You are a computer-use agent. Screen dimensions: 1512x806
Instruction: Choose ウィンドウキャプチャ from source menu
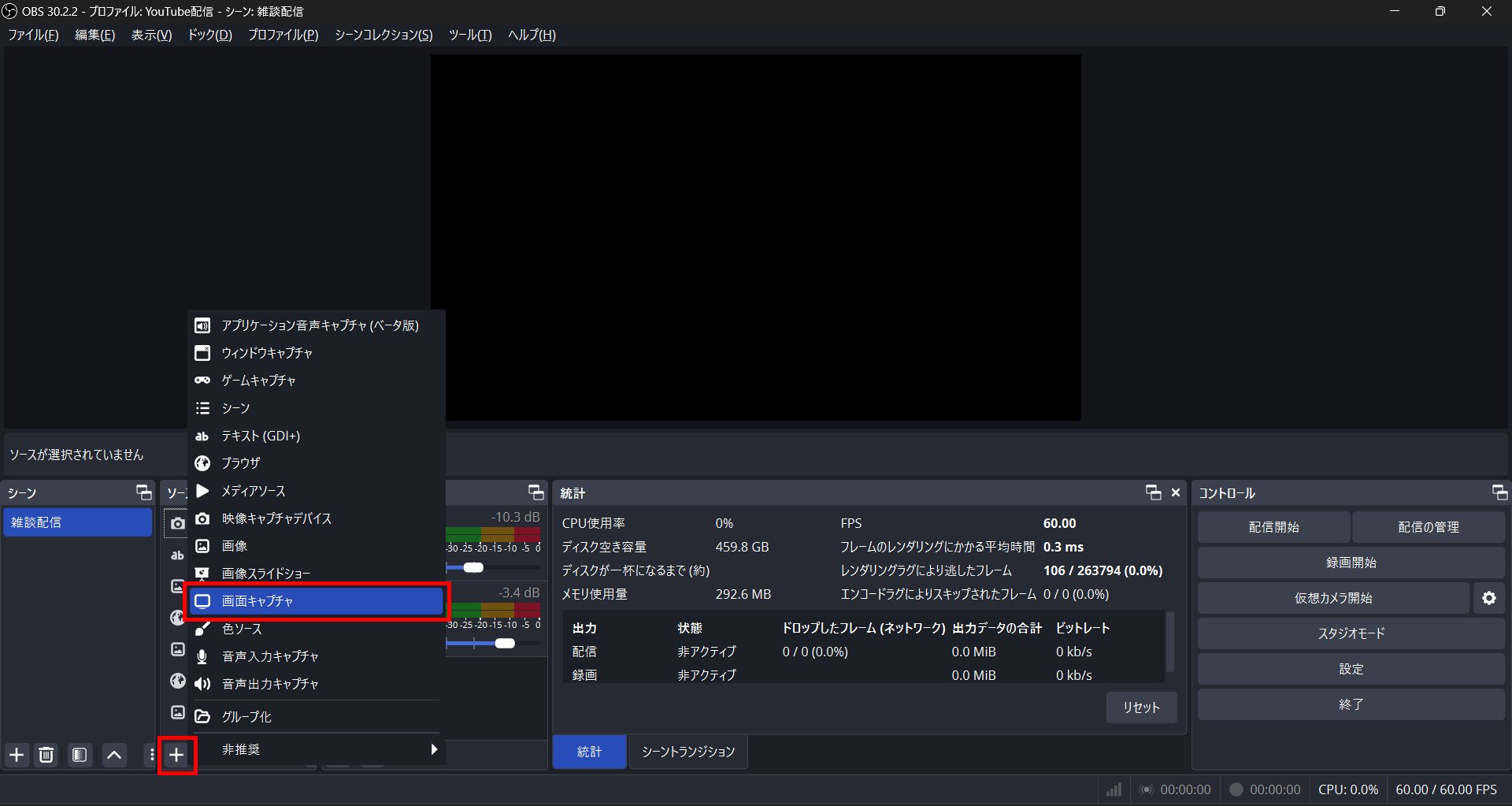(x=317, y=353)
